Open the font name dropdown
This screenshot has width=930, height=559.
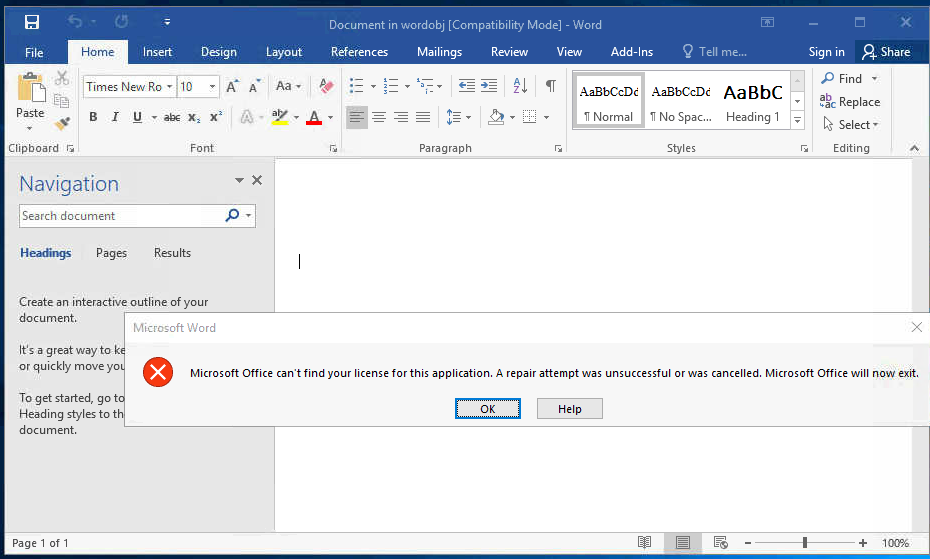click(170, 87)
